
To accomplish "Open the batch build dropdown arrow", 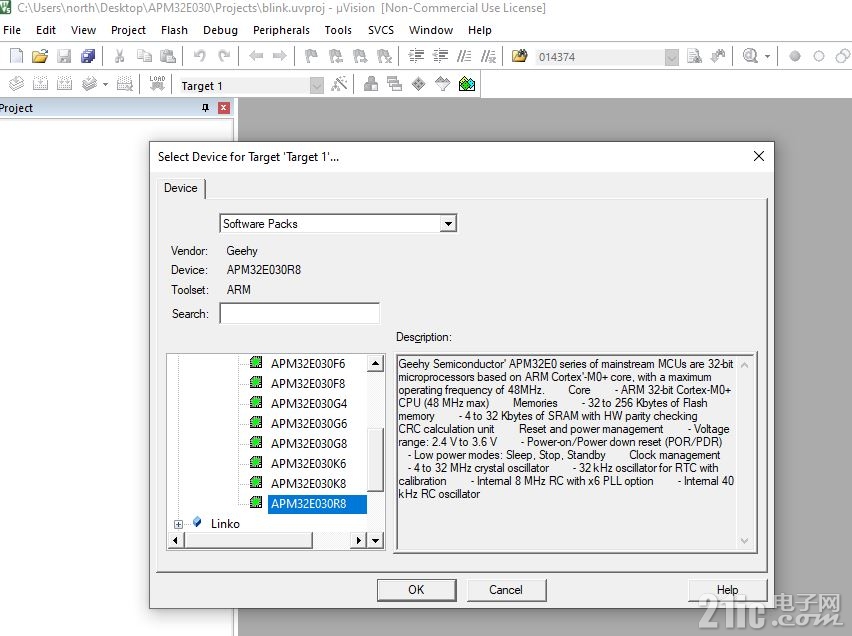I will click(105, 84).
